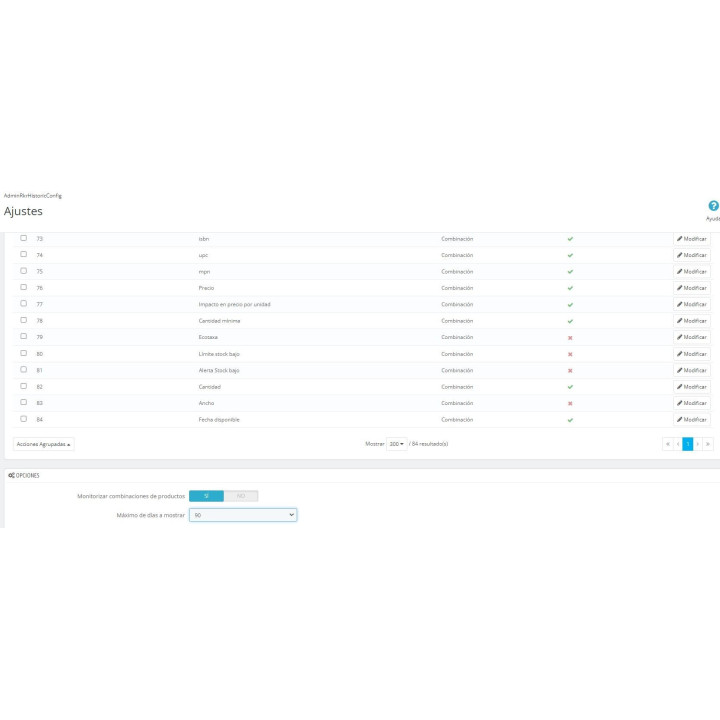The height and width of the screenshot is (720, 720).
Task: Enable red cross status for Ancho row
Action: tap(570, 403)
